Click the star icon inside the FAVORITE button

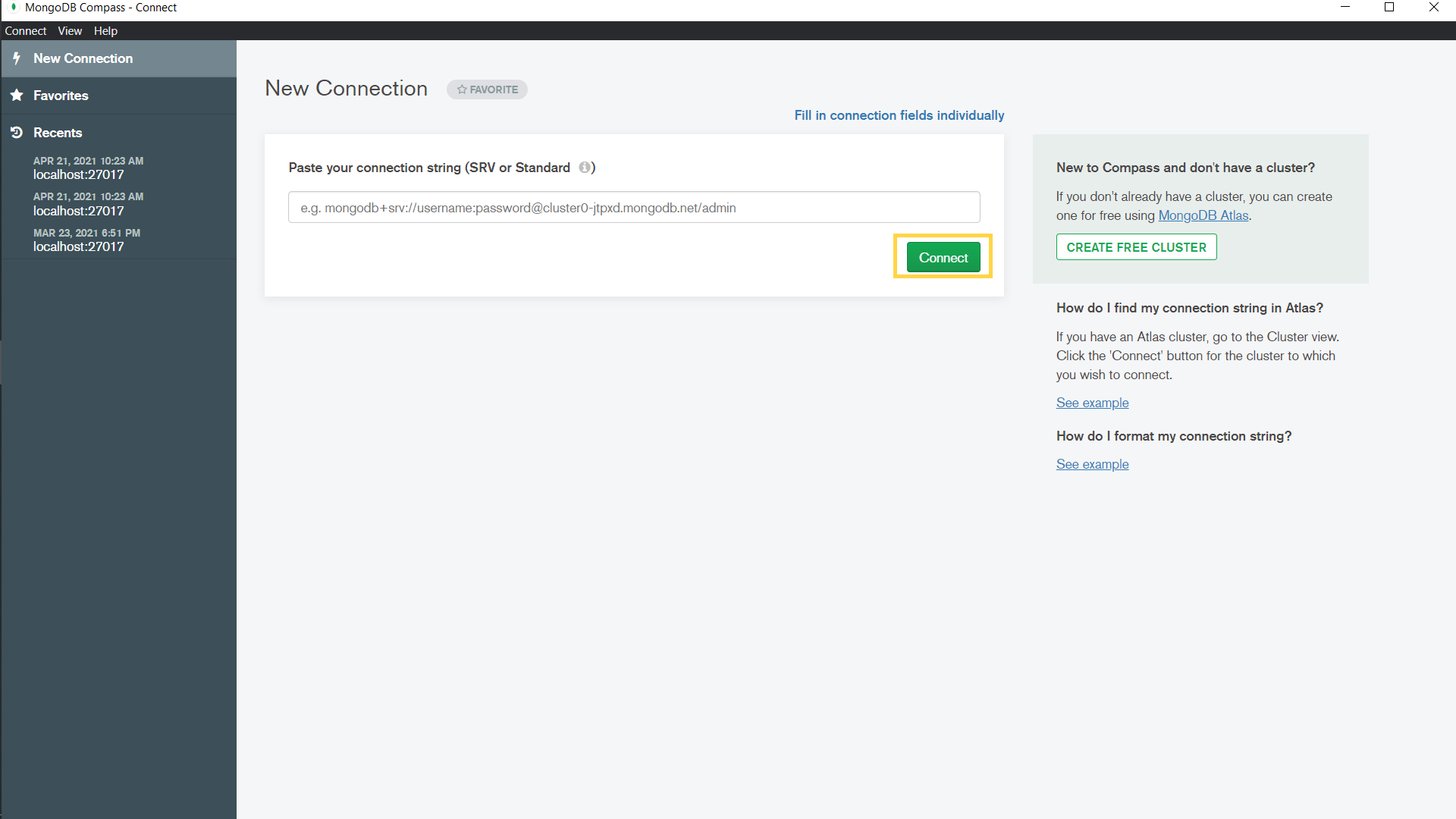point(462,89)
